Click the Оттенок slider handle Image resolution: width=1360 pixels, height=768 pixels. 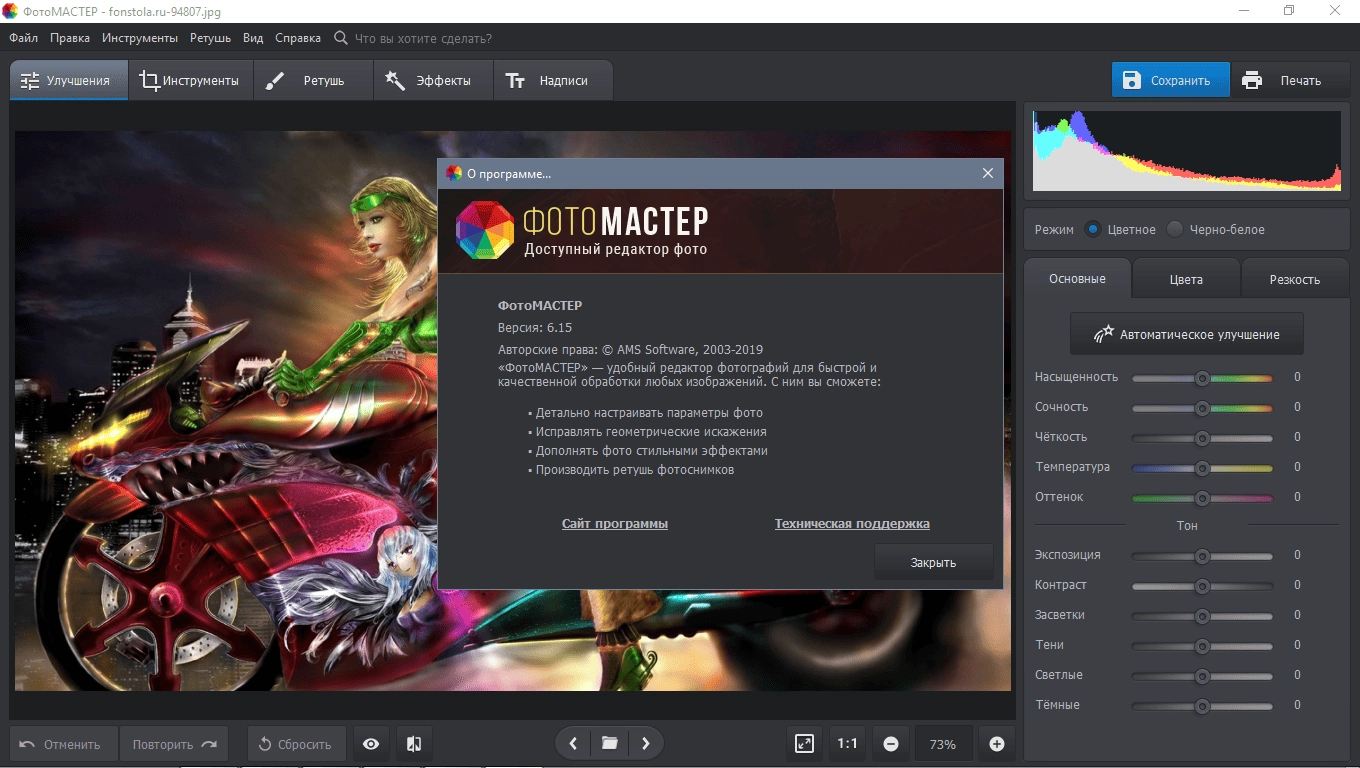click(x=1202, y=498)
